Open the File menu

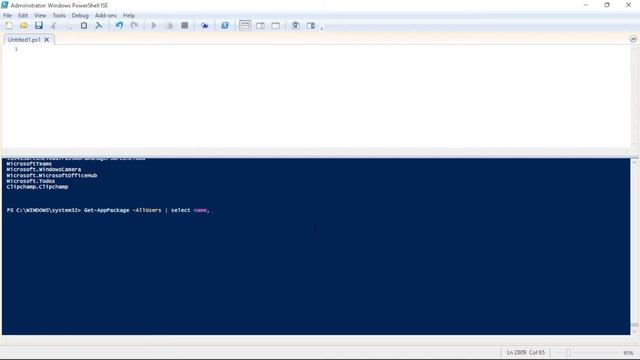coord(7,16)
